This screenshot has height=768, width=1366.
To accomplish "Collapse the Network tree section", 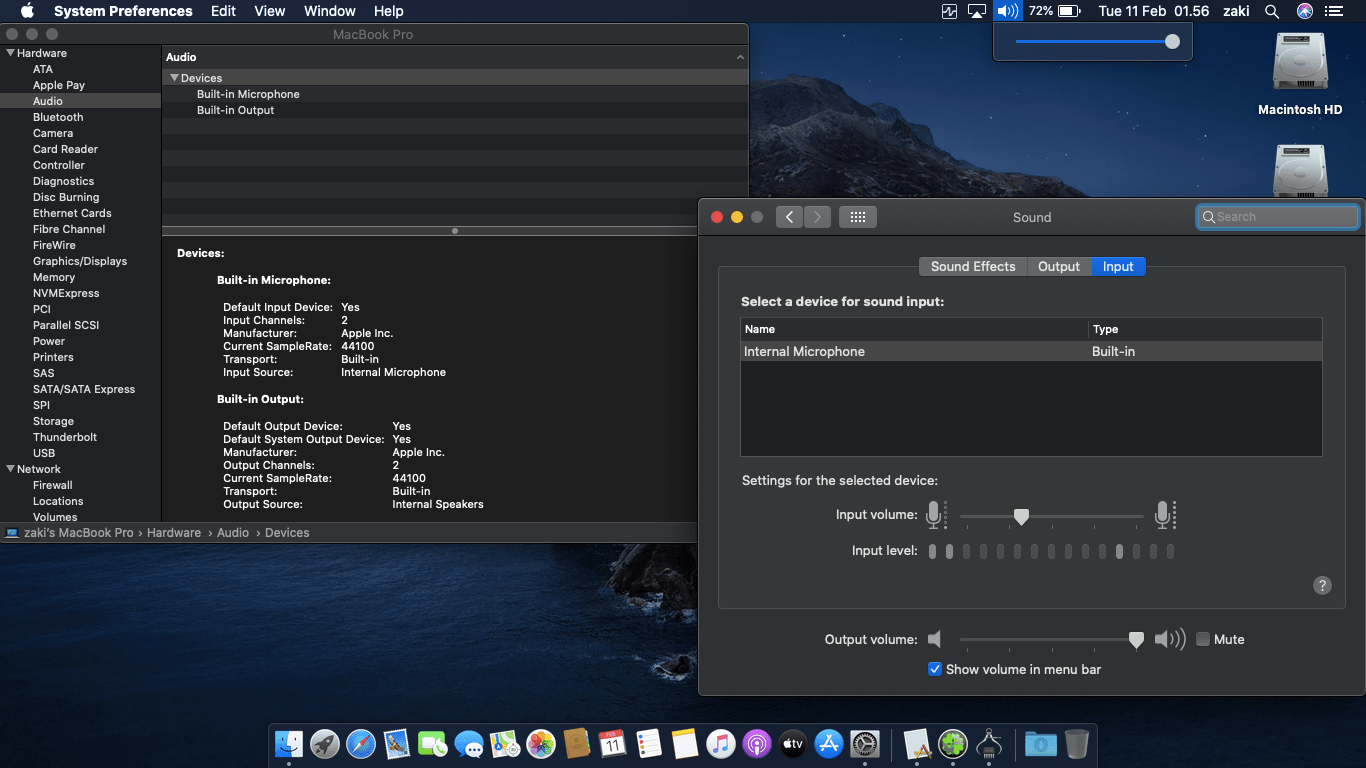I will tap(11, 469).
